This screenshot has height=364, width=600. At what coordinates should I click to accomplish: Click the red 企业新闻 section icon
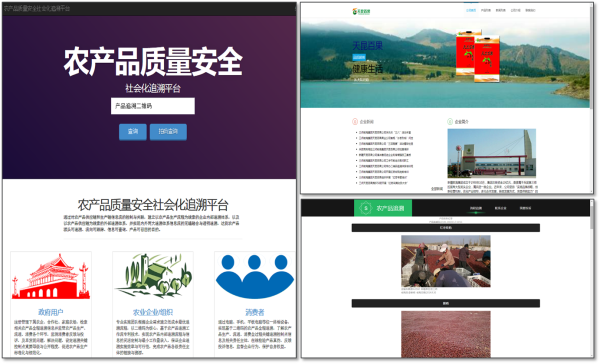pyautogui.click(x=355, y=122)
